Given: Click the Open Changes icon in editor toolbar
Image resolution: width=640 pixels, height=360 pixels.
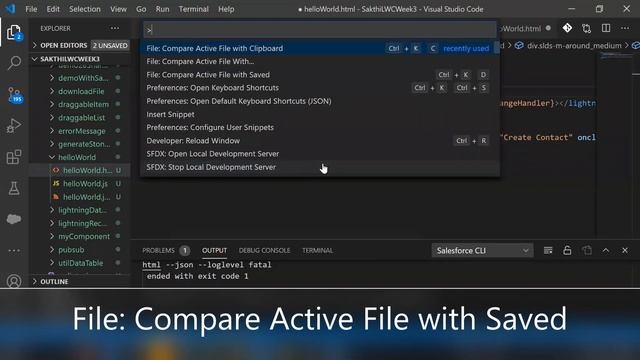Looking at the screenshot, I should [567, 28].
